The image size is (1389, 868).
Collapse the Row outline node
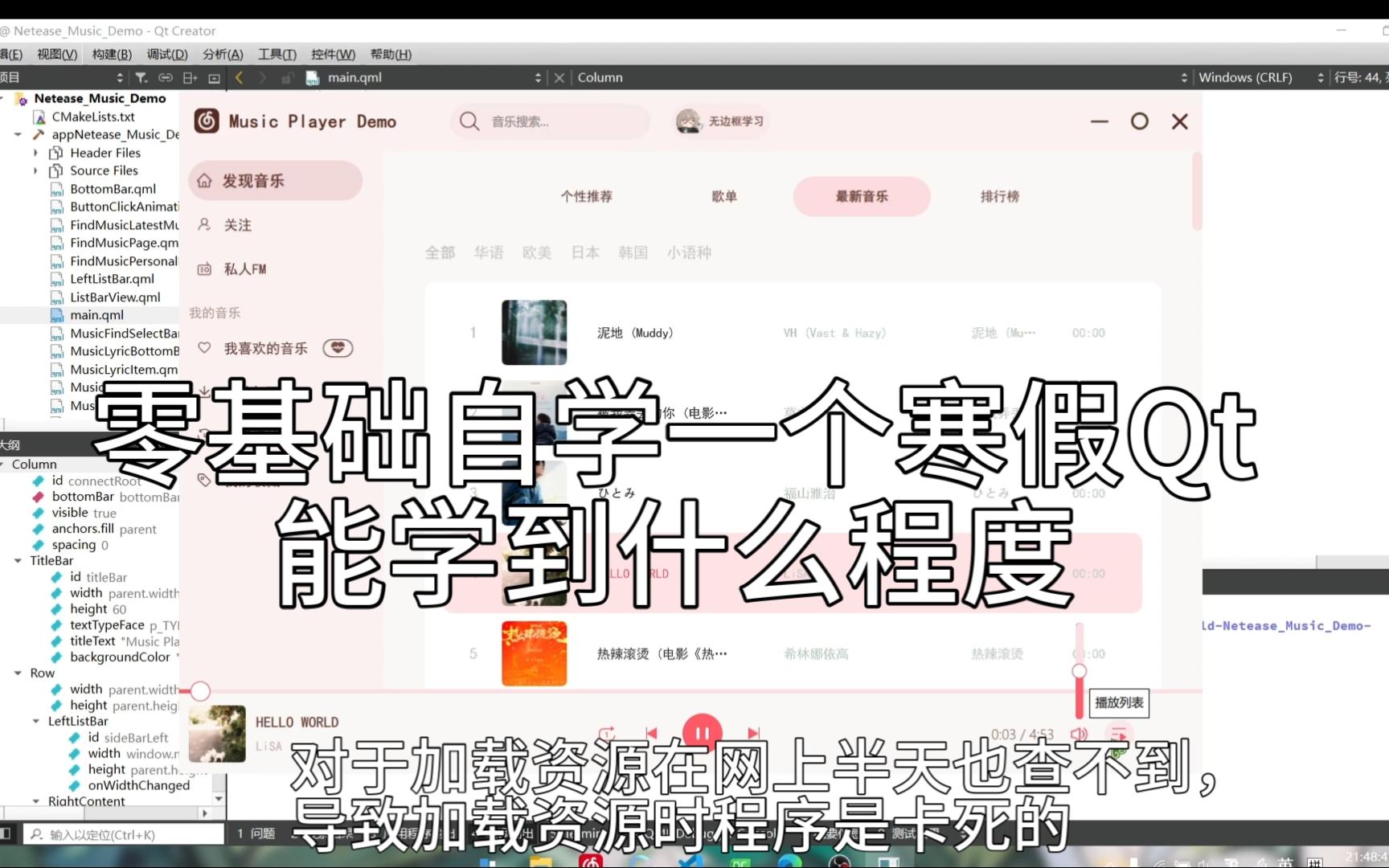pyautogui.click(x=18, y=673)
